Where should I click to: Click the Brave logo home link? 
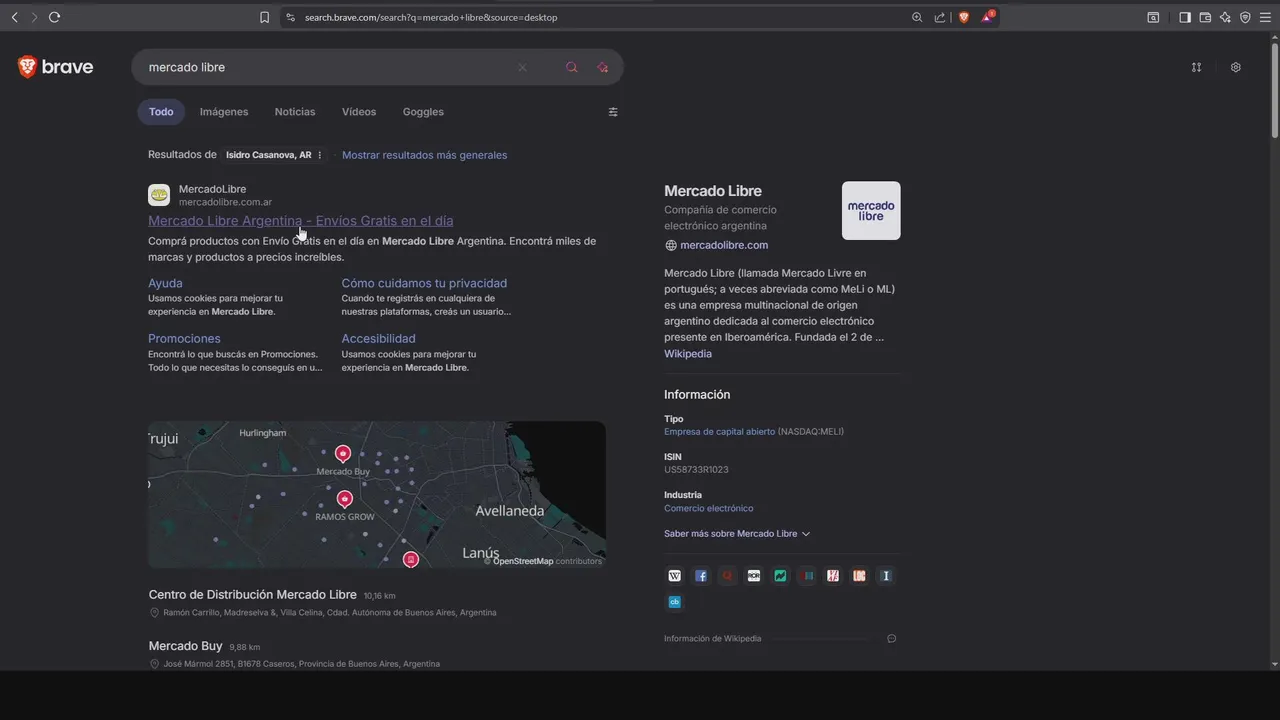coord(56,67)
